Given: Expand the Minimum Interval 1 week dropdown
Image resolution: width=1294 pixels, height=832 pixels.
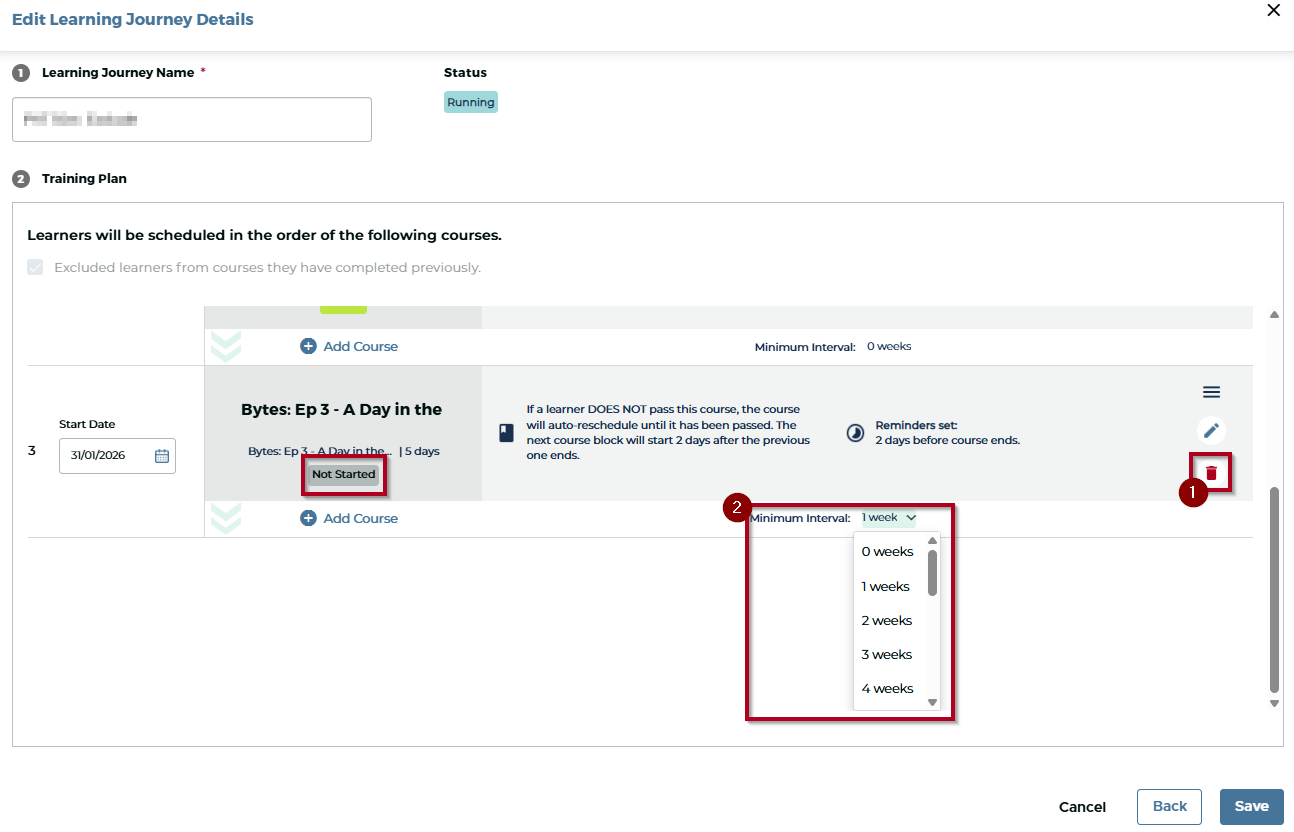Looking at the screenshot, I should pos(888,518).
